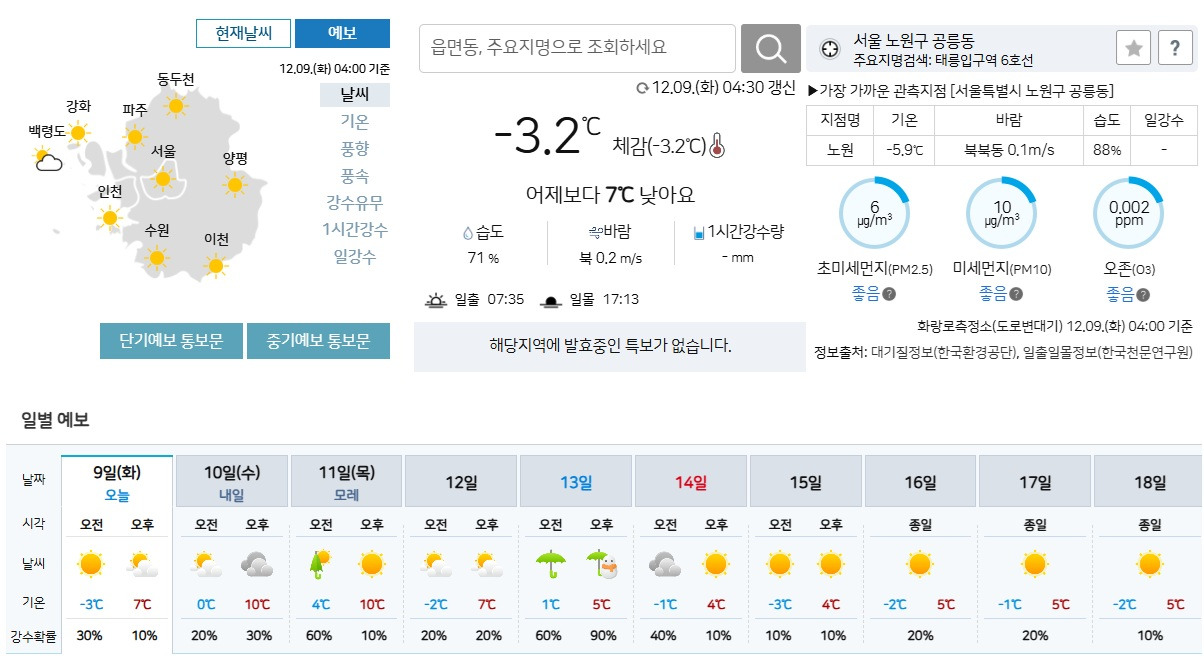This screenshot has width=1204, height=659.
Task: Click the 미세먼지 좋음 link
Action: point(992,294)
